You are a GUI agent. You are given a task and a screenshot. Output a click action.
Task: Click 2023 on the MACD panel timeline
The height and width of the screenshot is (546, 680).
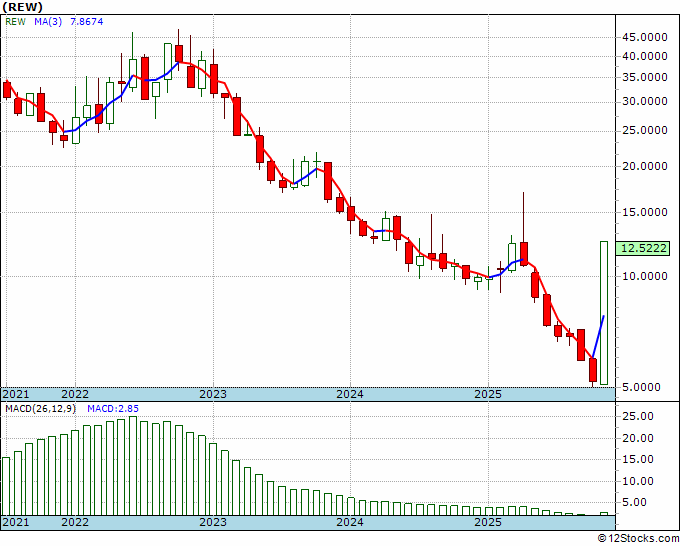(212, 522)
